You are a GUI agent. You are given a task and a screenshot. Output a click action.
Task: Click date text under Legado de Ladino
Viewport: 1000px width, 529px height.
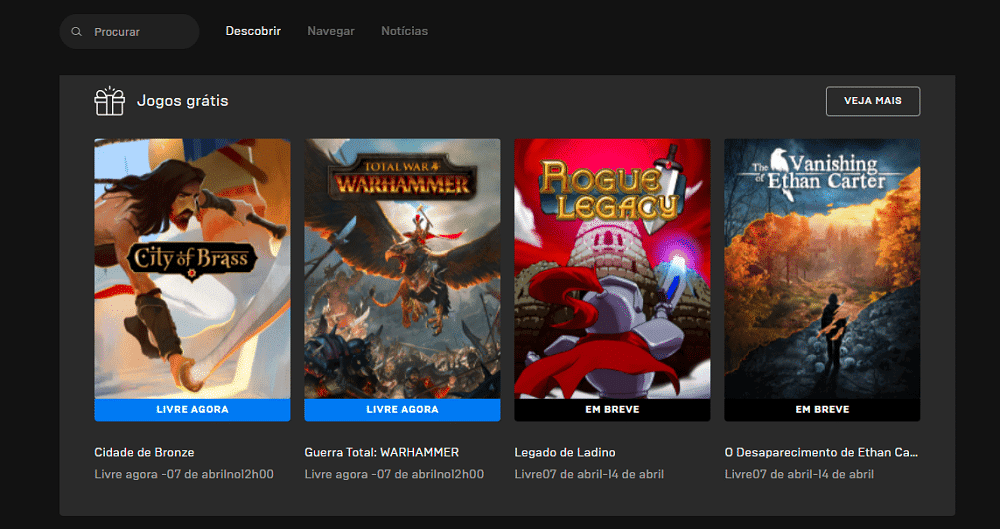[589, 474]
